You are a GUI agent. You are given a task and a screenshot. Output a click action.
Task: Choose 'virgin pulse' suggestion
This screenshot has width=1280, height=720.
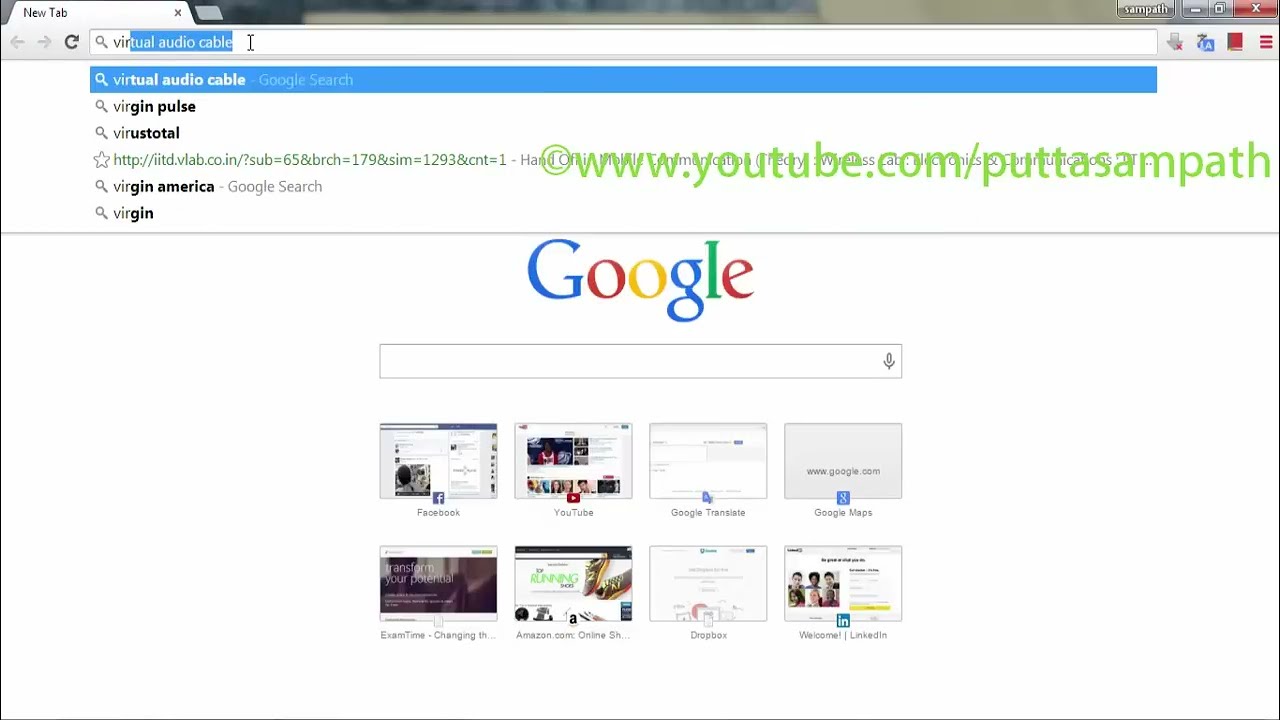623,106
